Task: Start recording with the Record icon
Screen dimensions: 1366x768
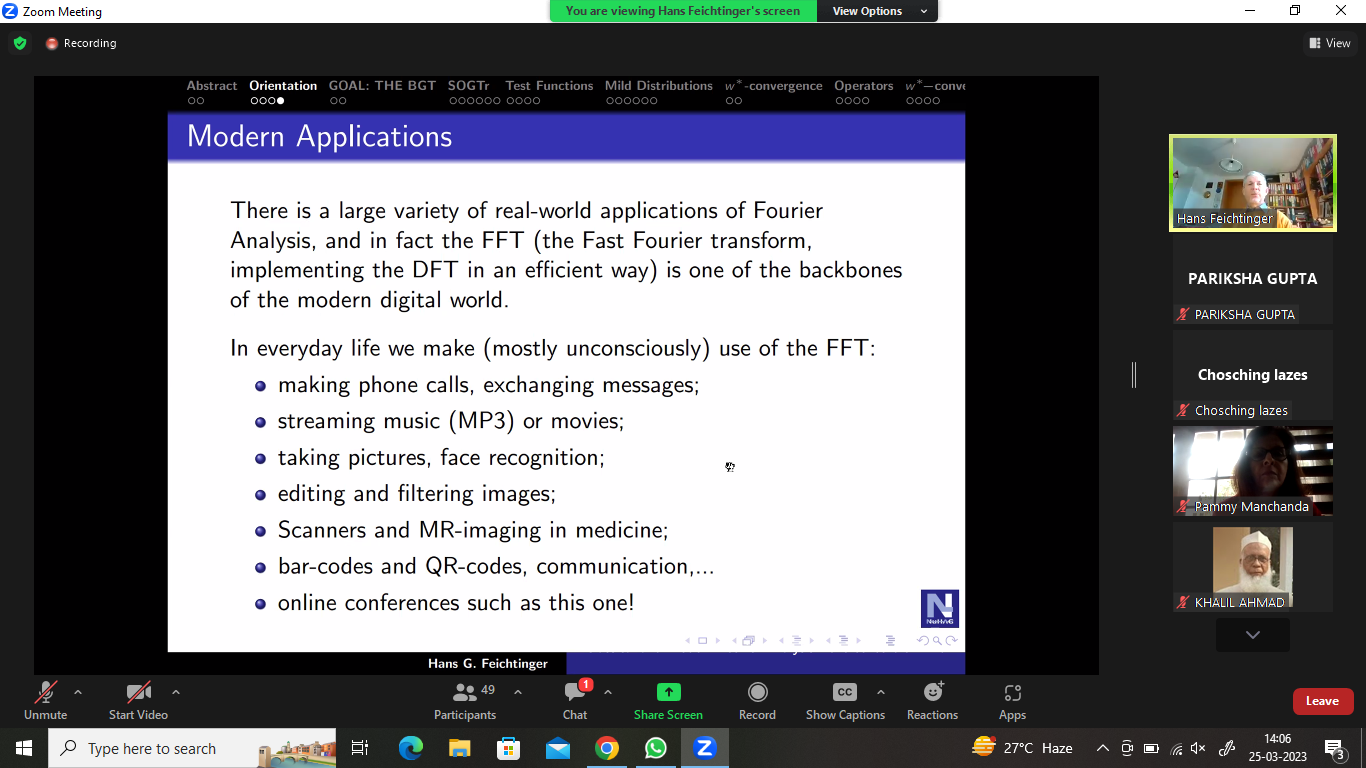Action: click(757, 692)
